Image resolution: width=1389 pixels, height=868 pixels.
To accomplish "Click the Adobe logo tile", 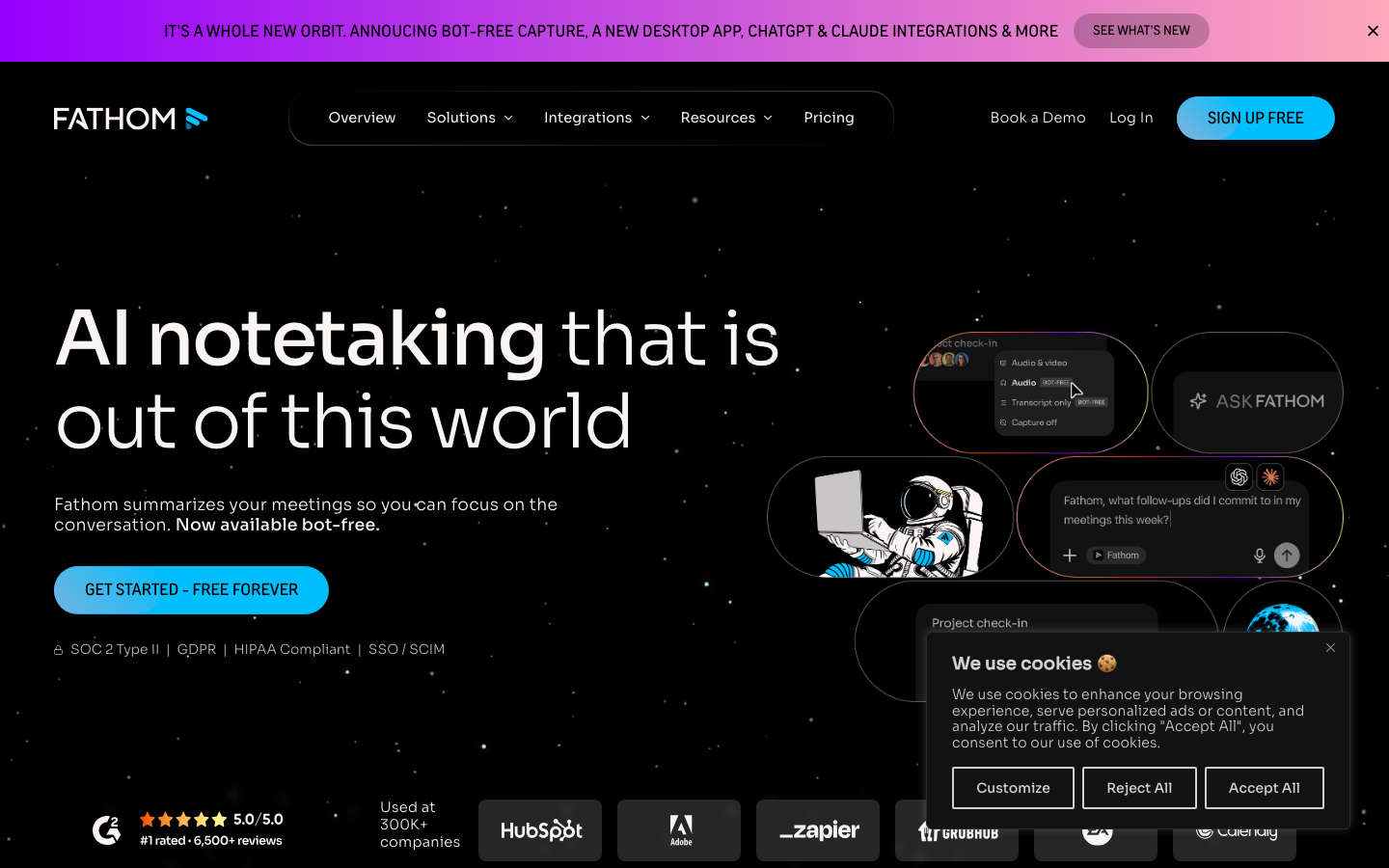I will (679, 830).
